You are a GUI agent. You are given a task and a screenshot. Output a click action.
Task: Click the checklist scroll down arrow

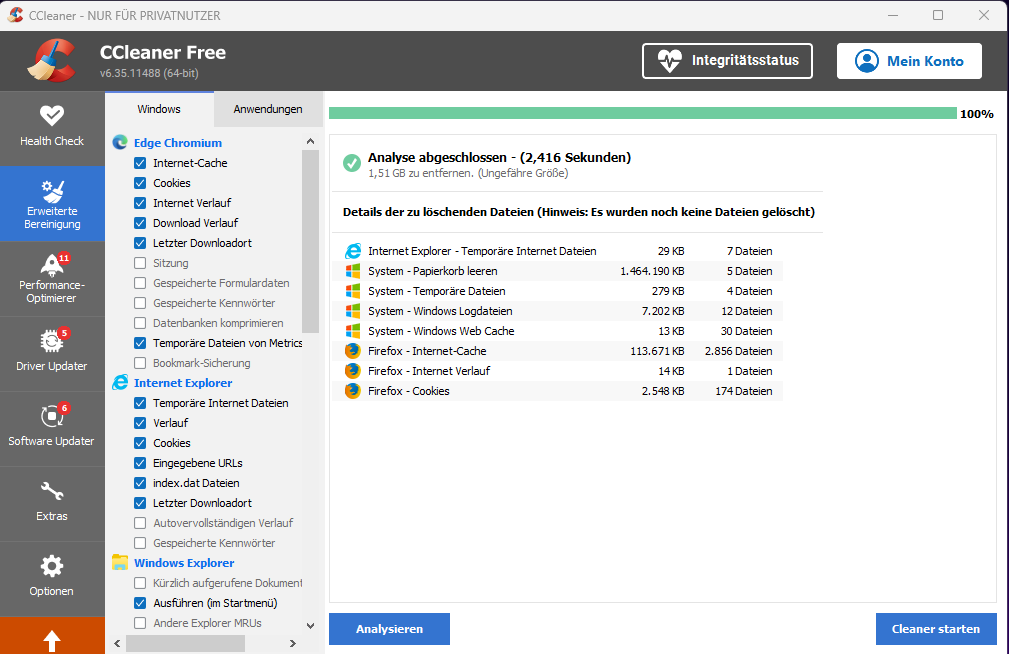coord(311,625)
